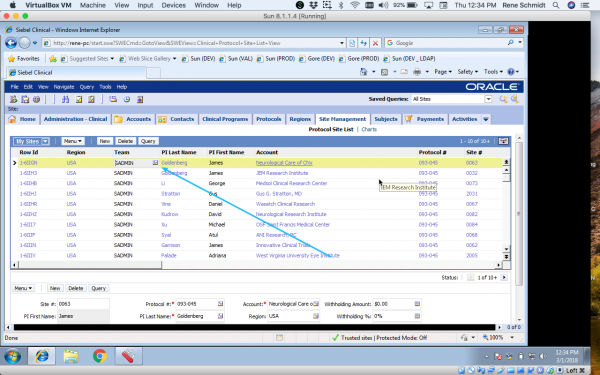Click the Internet Explorer back arrow
The height and width of the screenshot is (375, 600).
pos(11,43)
